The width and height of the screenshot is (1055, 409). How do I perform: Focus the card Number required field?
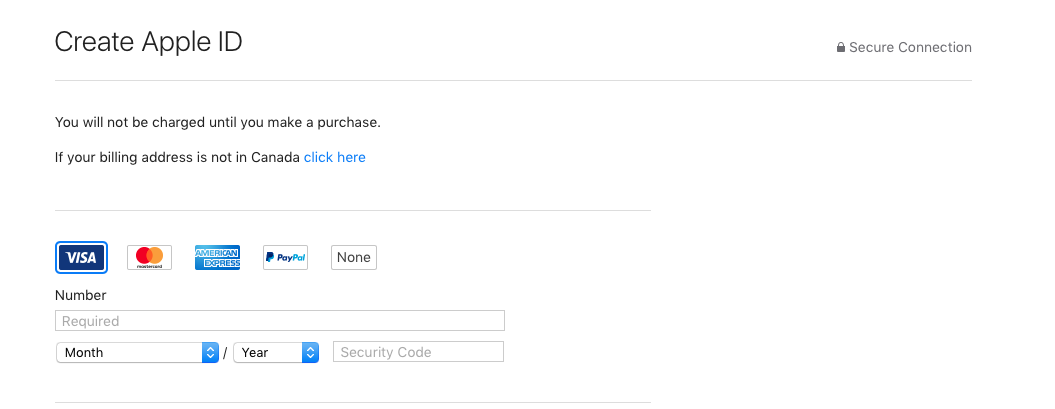point(280,321)
